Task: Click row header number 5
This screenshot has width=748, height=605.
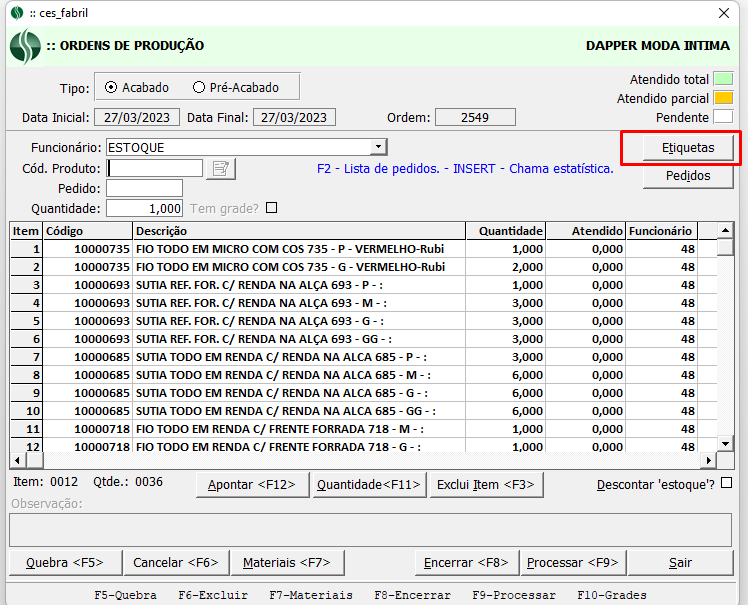Action: point(26,321)
